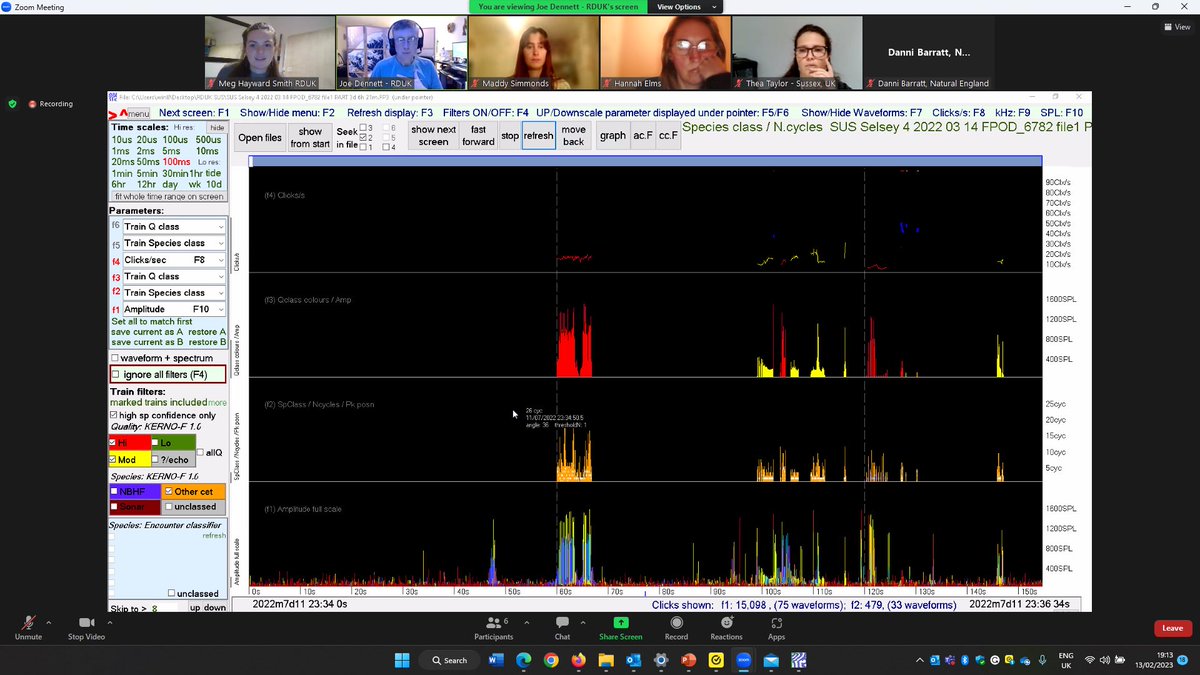Toggle high sp confidence only checkbox
Image resolution: width=1200 pixels, height=675 pixels.
(114, 415)
